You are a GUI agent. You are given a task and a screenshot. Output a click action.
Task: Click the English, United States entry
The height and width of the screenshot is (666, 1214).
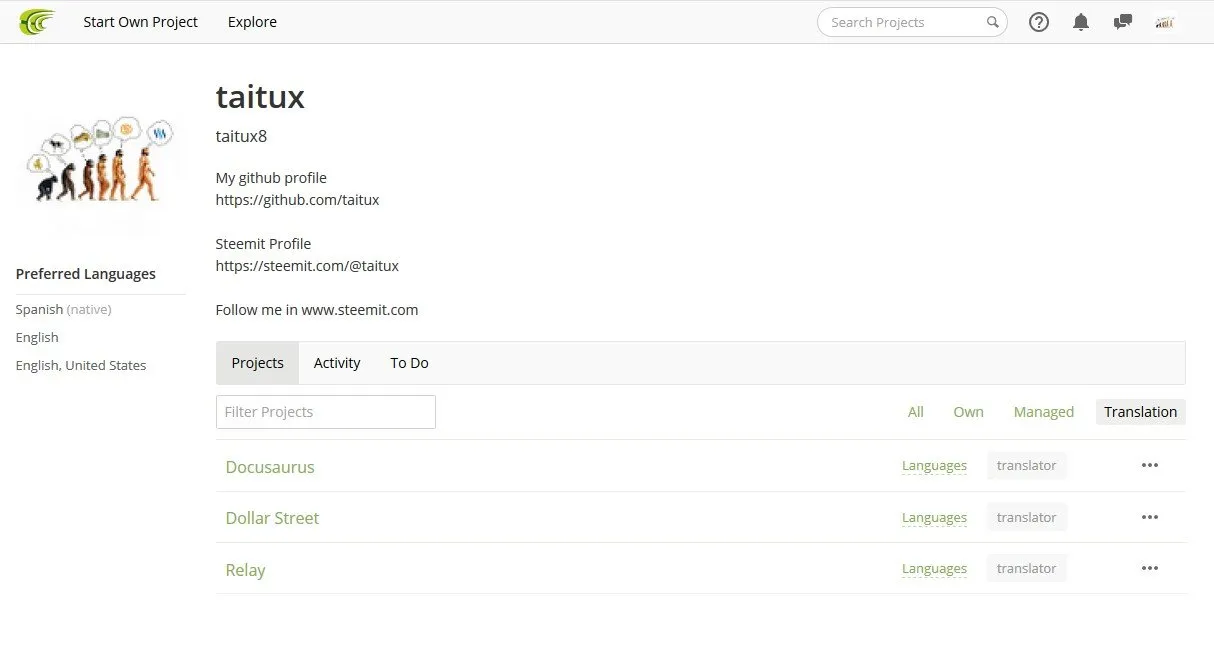coord(81,366)
